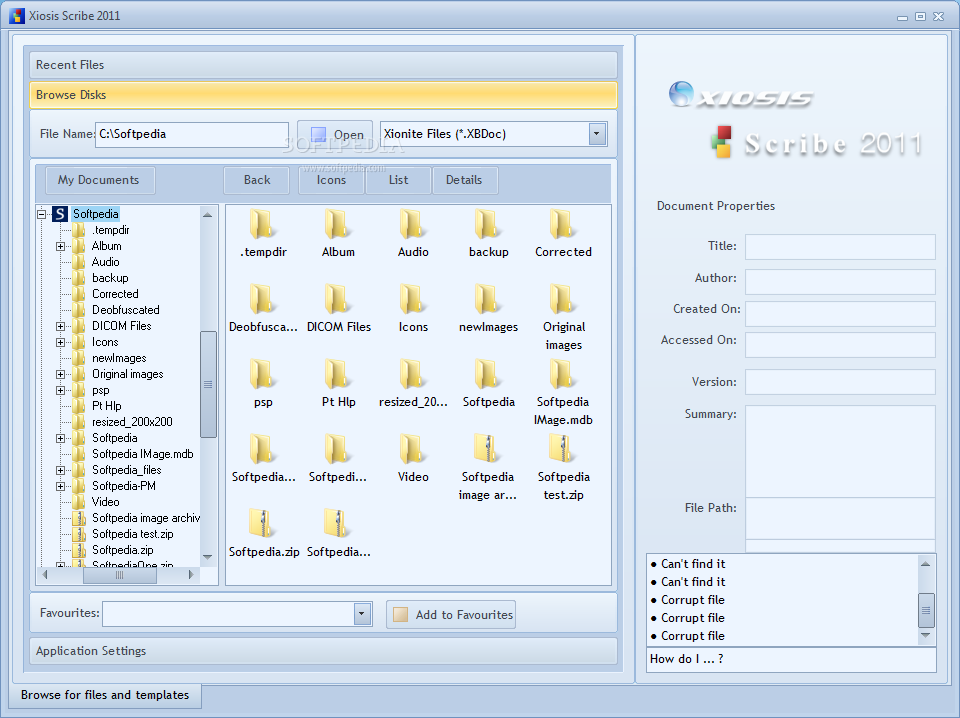Select Video in the folder tree

click(105, 502)
